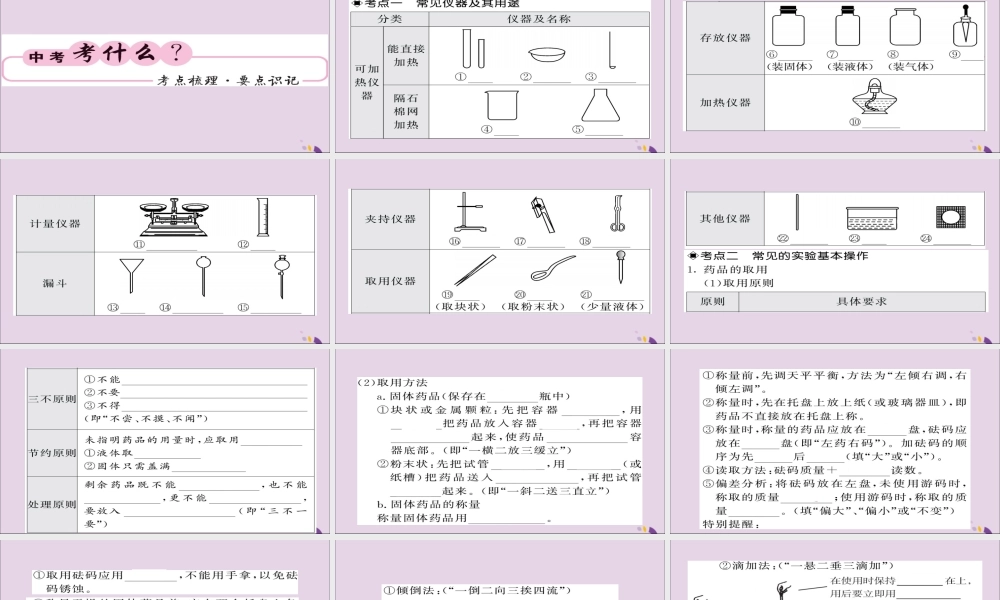Click the dropper bottle drawing labeled ⑨
The image size is (1000, 600).
click(965, 26)
